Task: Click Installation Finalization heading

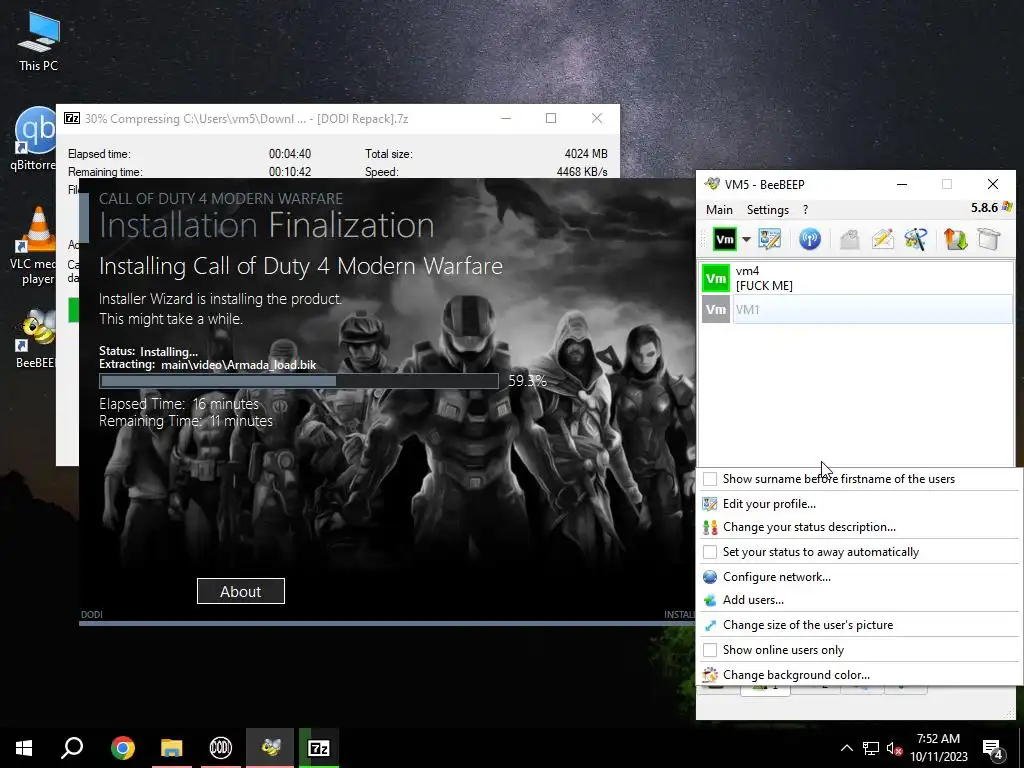Action: coord(266,225)
